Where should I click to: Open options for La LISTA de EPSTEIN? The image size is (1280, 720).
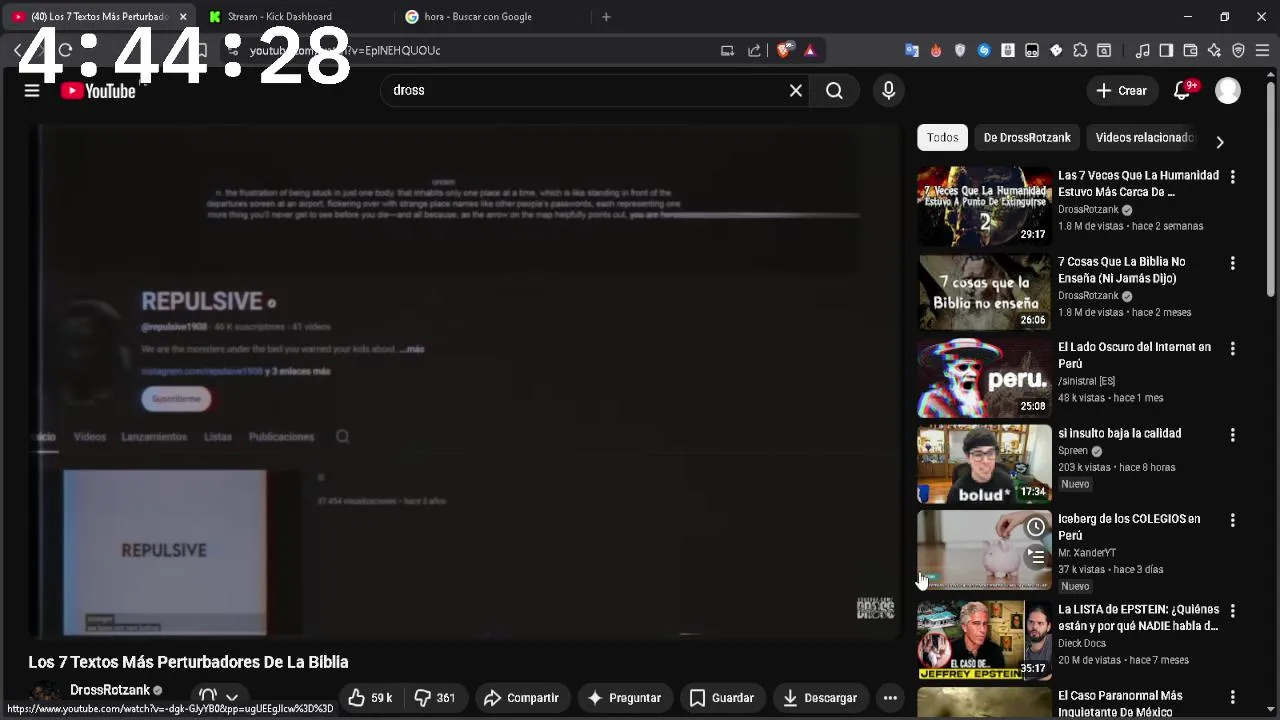click(1232, 611)
